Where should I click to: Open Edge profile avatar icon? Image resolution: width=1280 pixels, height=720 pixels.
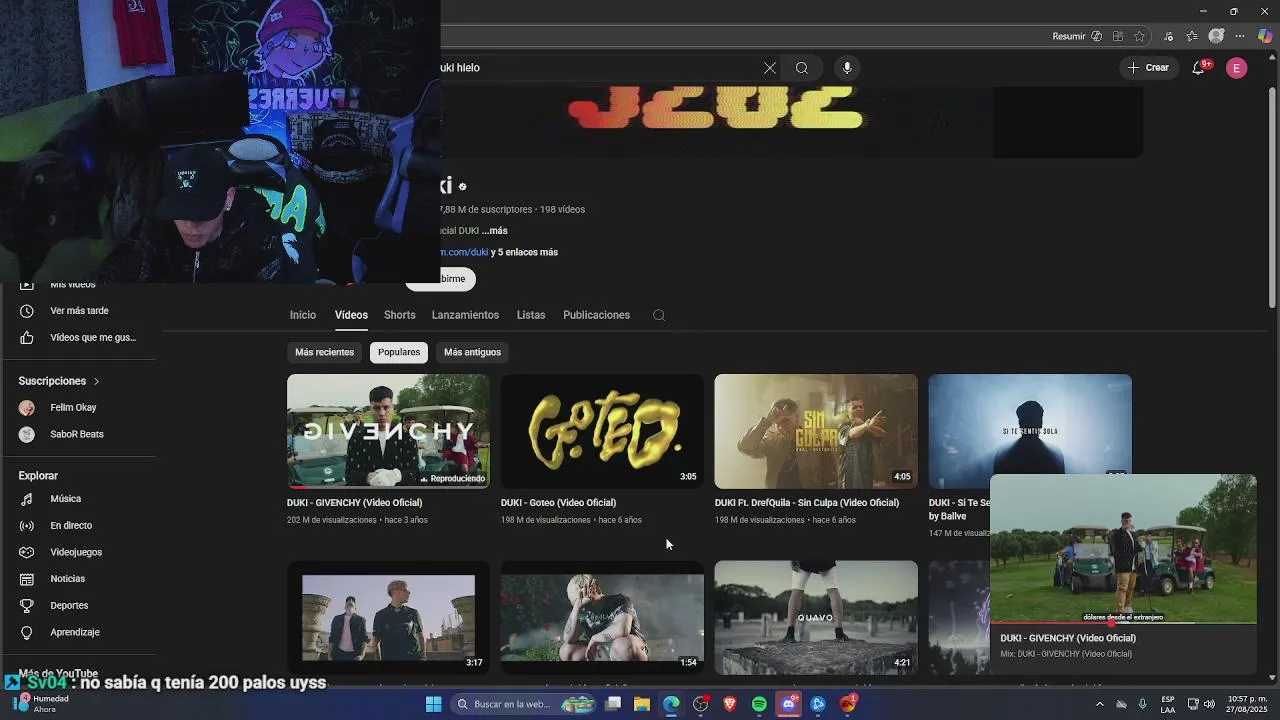pyautogui.click(x=1216, y=36)
